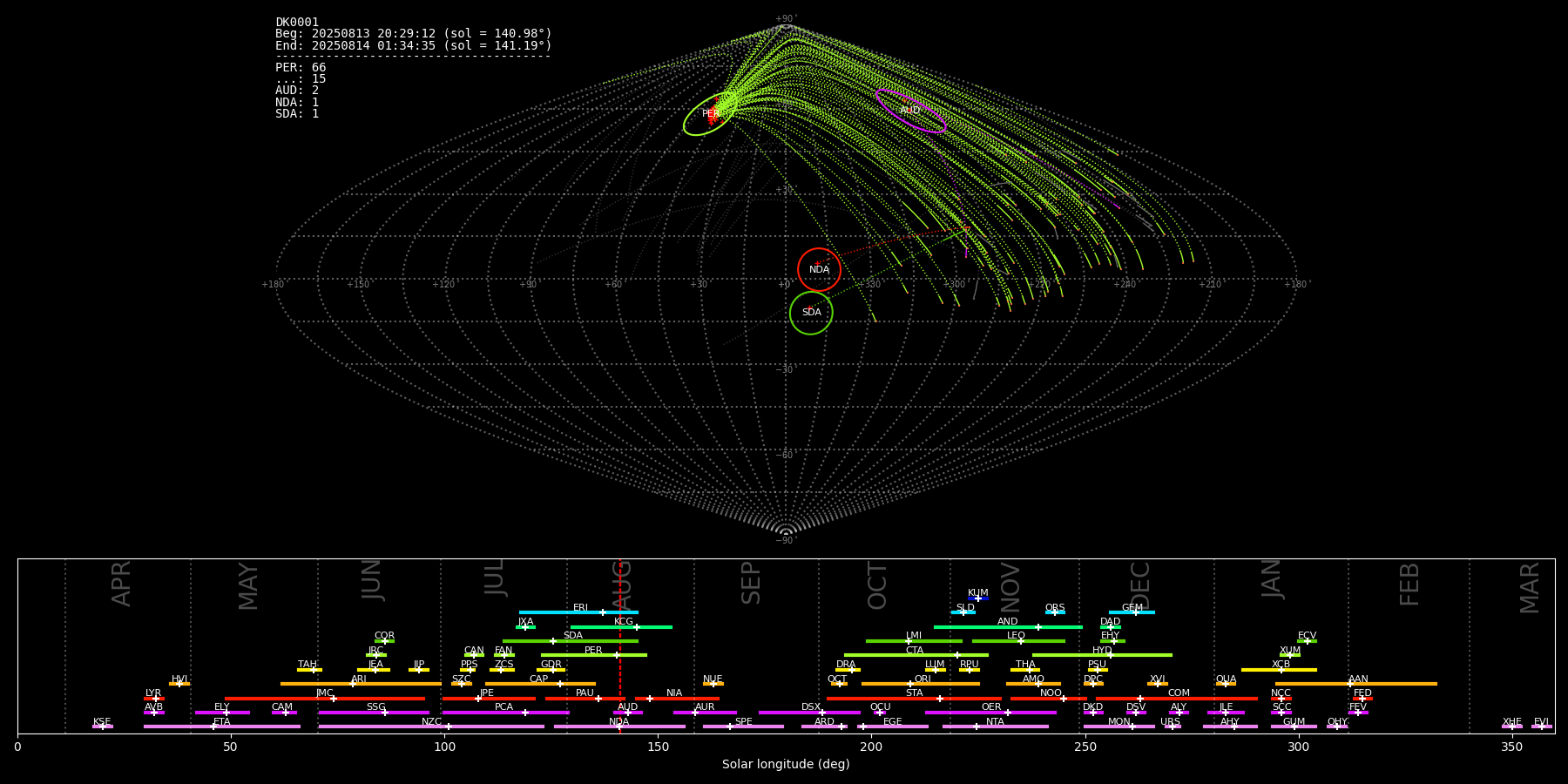
Task: Click the NTA pink shower bar
Action: (995, 727)
